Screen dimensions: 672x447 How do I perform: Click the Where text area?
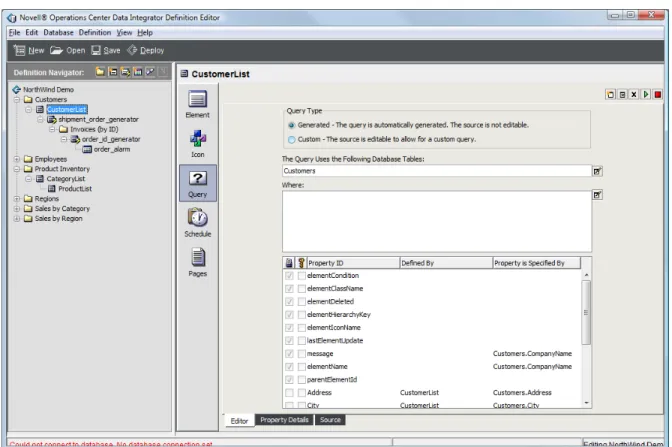click(437, 222)
